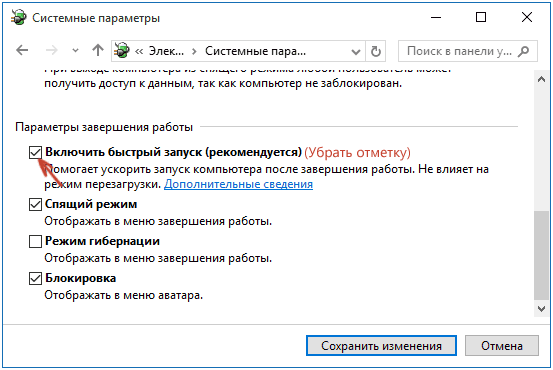Select the Системные пара... breadcrumb item

(255, 51)
